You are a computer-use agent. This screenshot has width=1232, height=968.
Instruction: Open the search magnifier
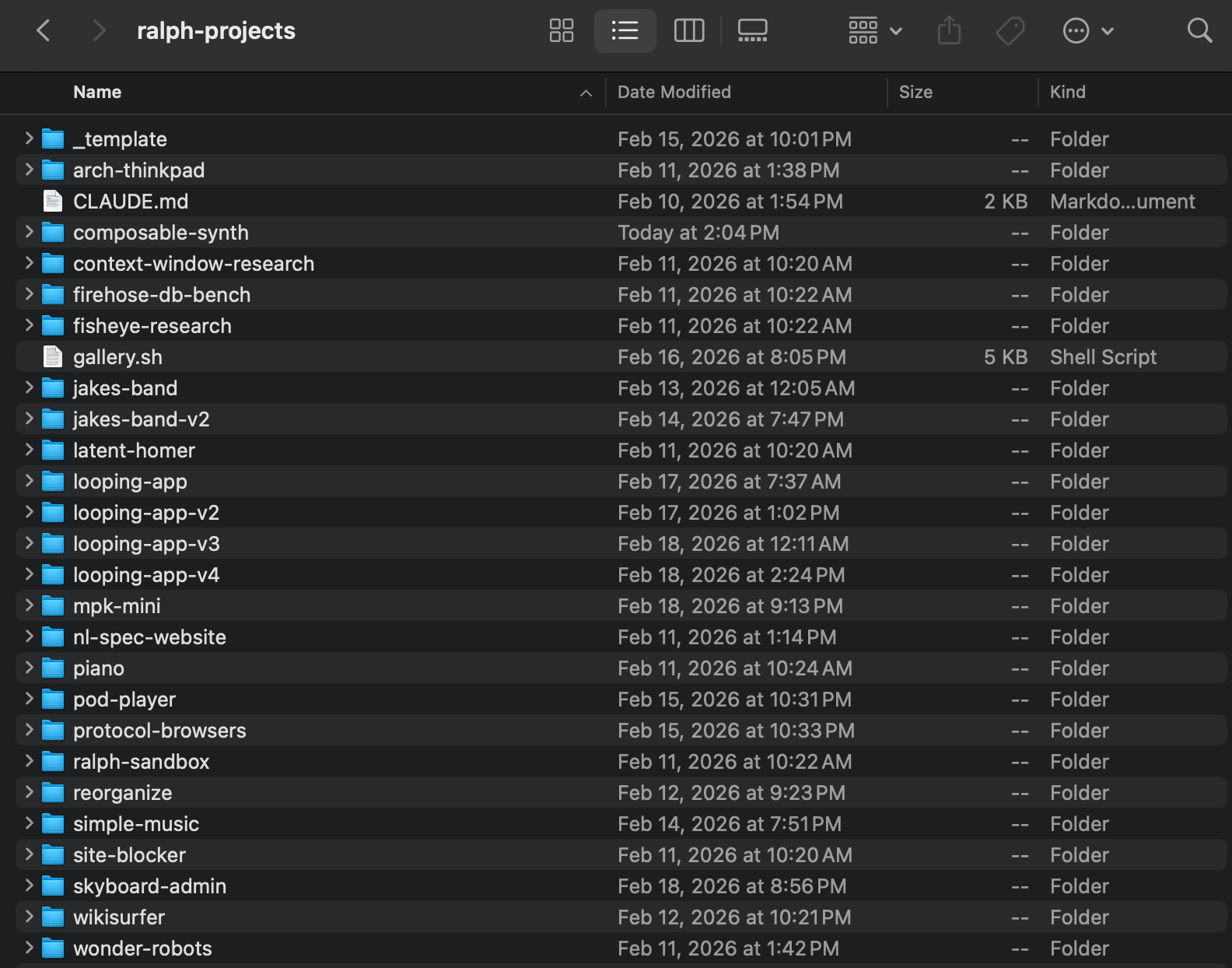(x=1199, y=31)
